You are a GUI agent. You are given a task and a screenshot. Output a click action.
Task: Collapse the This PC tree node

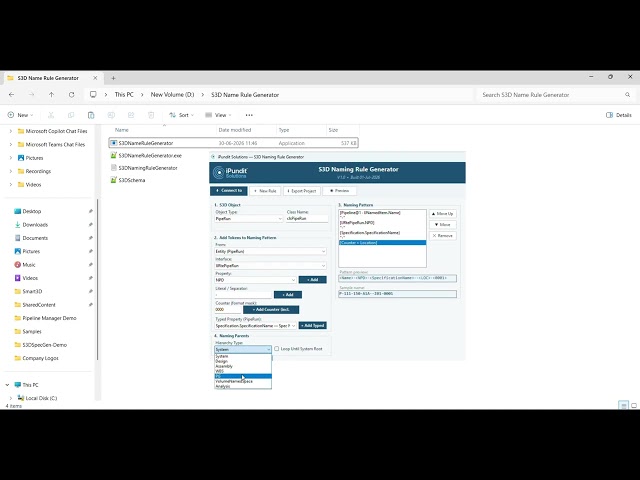coord(7,385)
